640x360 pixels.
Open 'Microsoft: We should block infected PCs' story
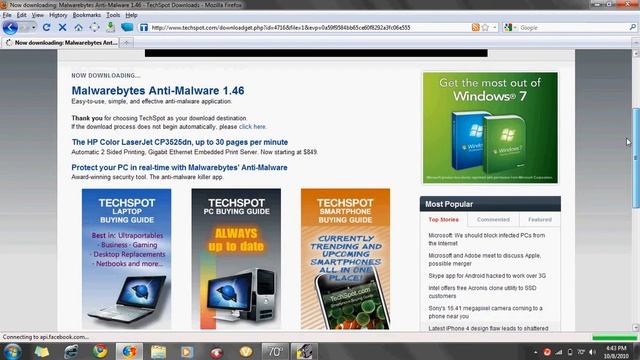coord(487,239)
